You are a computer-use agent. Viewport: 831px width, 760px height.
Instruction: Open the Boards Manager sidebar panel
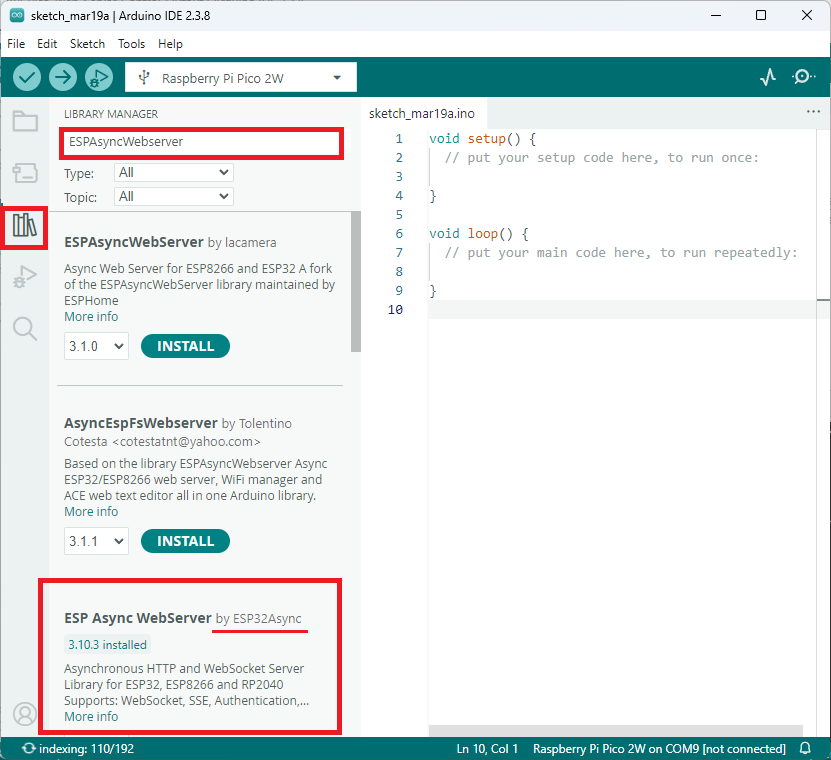[x=25, y=173]
